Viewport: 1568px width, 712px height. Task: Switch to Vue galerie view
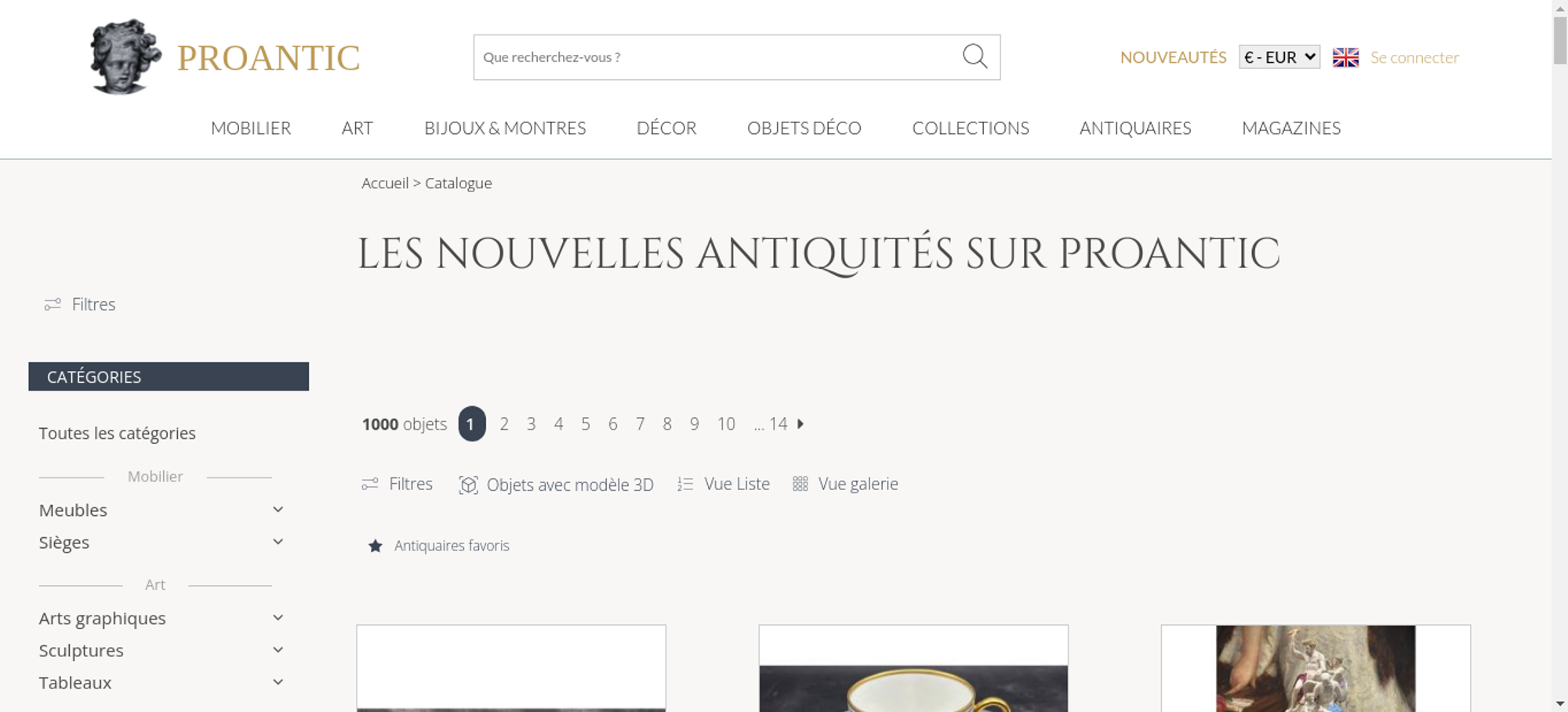click(x=845, y=484)
